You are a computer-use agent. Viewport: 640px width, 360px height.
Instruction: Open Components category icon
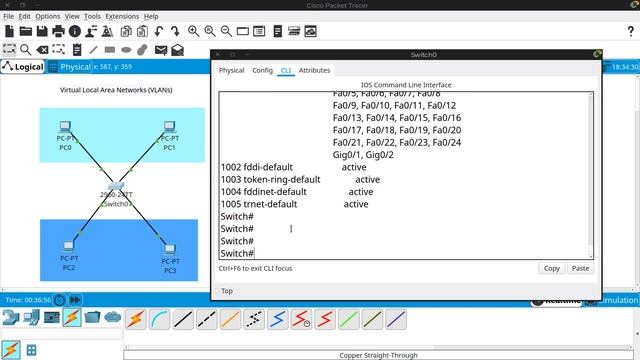[x=52, y=317]
